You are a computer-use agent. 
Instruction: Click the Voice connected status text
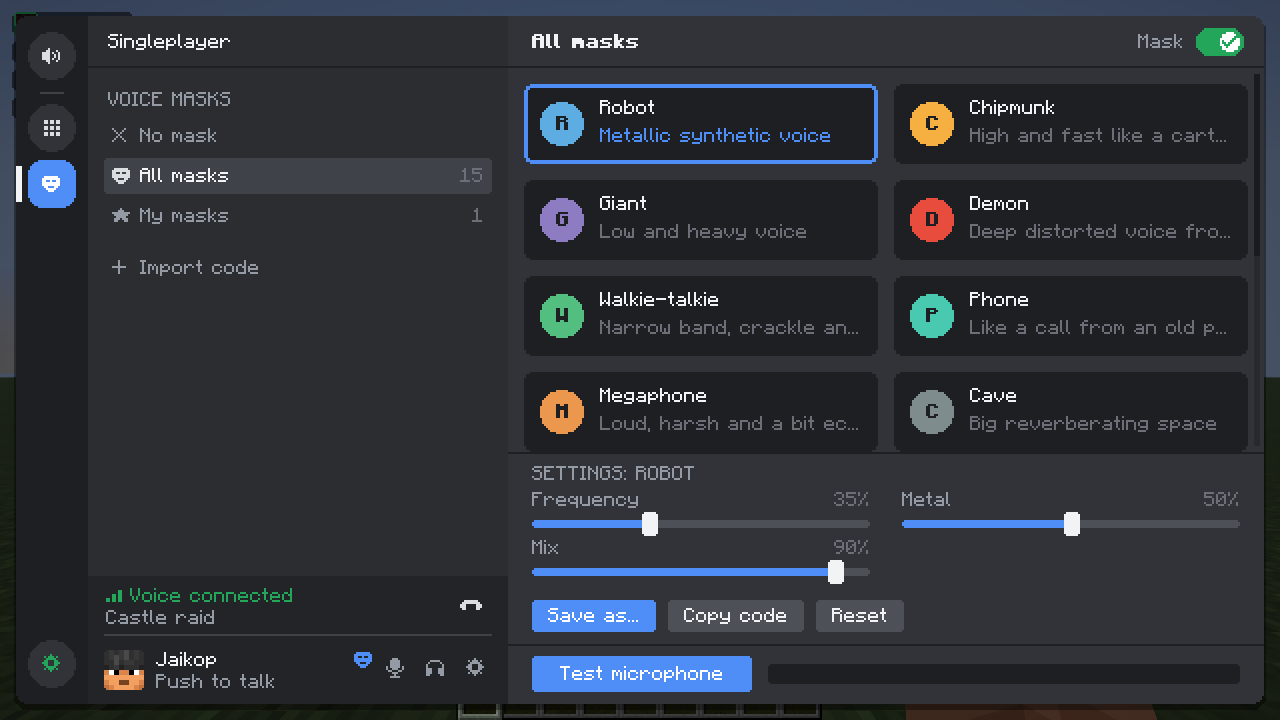211,596
